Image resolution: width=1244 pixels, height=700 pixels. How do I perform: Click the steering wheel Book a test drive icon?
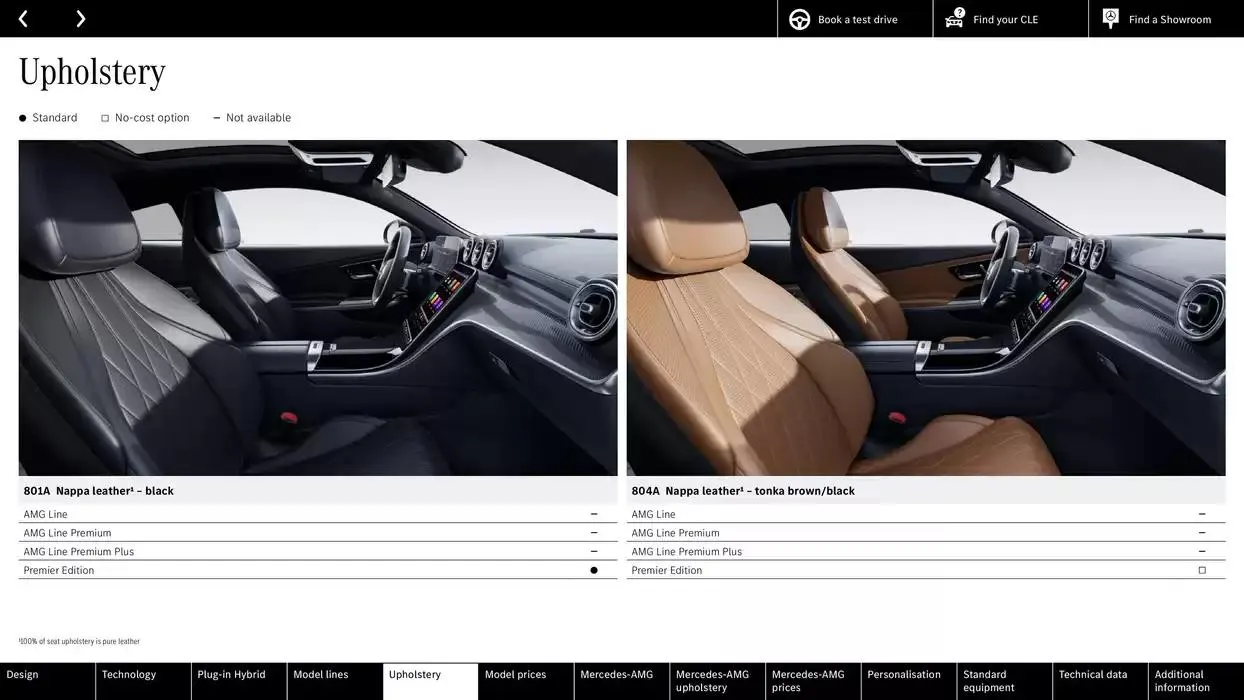798,18
